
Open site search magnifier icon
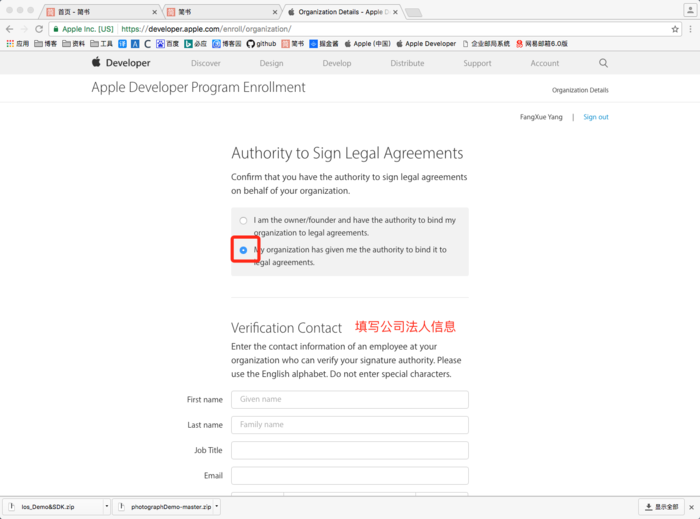click(x=603, y=63)
